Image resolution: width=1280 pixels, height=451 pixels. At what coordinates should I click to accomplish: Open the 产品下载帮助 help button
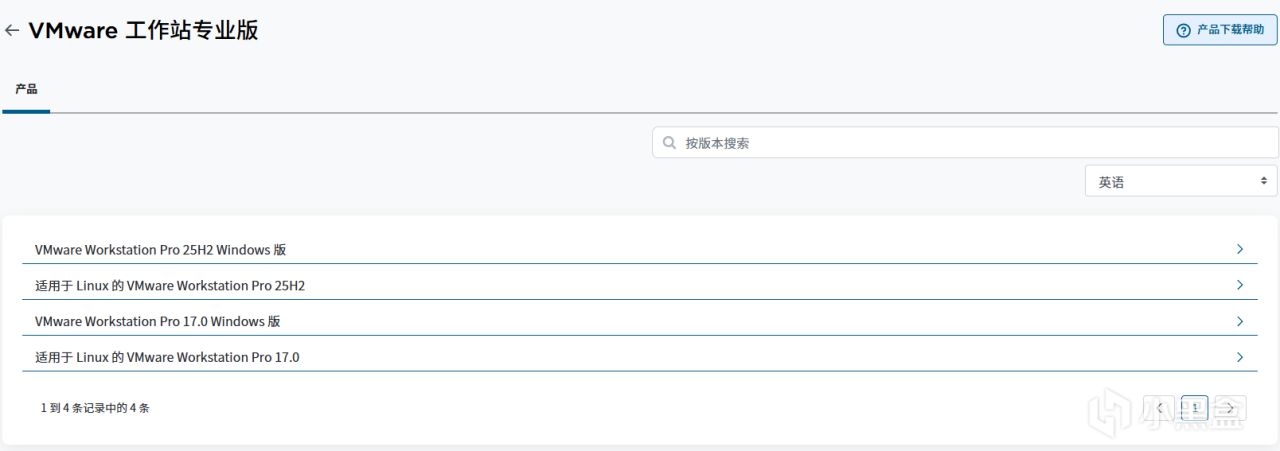pos(1220,30)
